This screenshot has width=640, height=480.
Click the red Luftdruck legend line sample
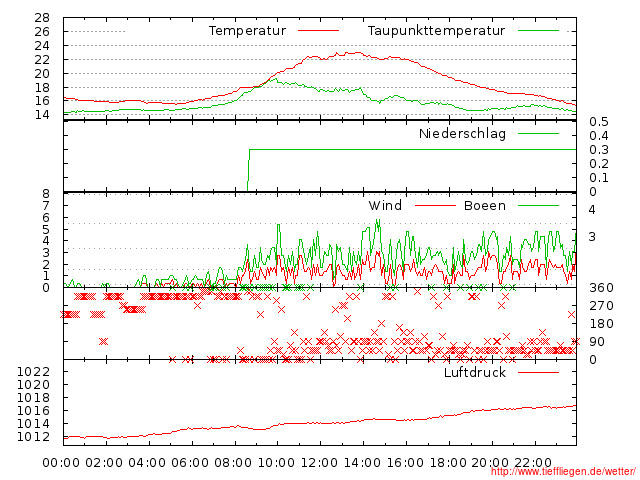point(538,372)
